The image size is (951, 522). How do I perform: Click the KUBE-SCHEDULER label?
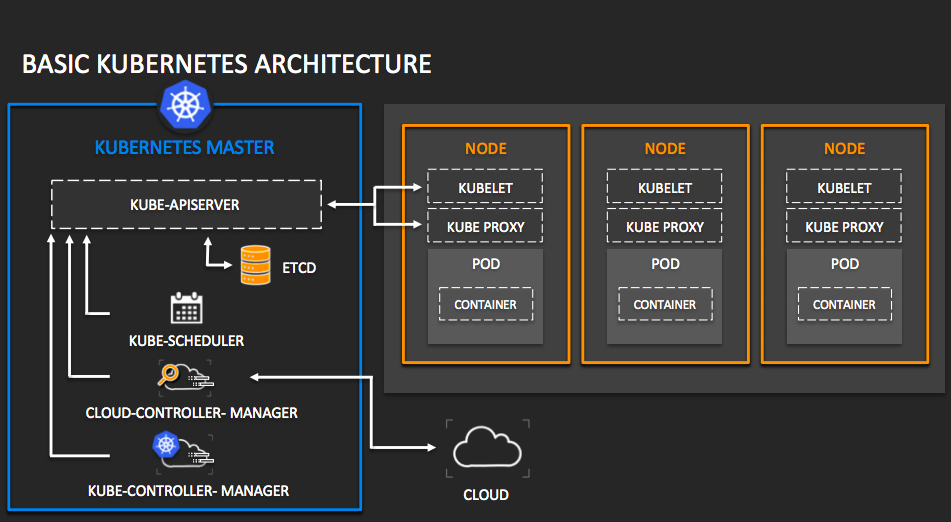186,341
